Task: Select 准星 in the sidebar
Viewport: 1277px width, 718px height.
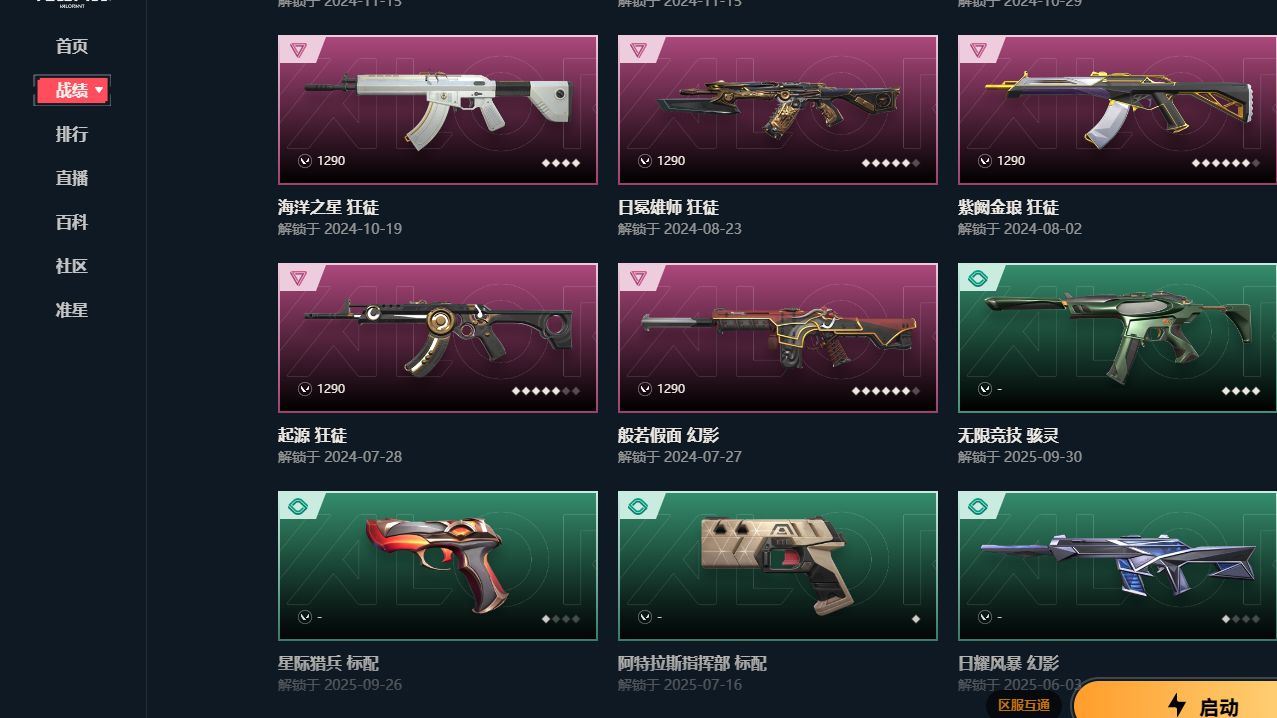Action: [72, 310]
